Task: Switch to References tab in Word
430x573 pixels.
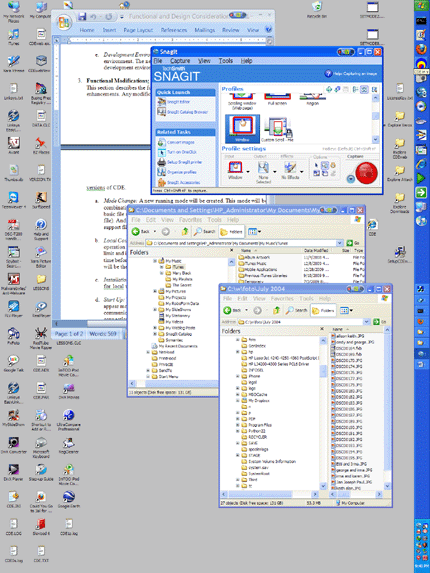Action: pyautogui.click(x=174, y=30)
